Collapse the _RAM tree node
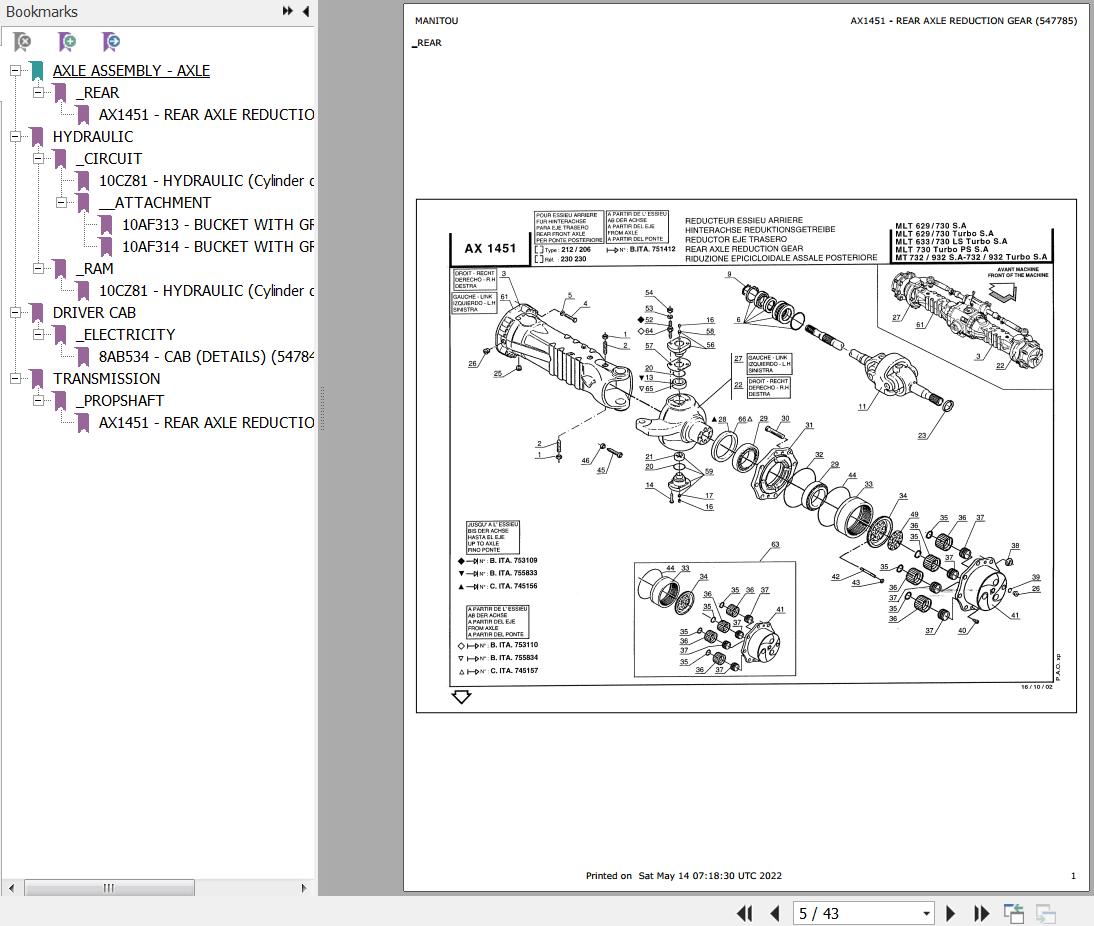1094x926 pixels. point(38,268)
